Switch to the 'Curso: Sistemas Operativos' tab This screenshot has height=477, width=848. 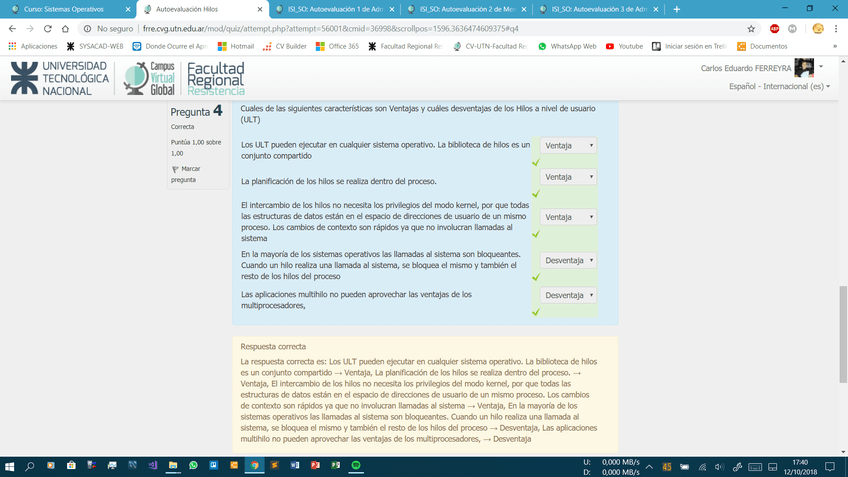click(x=66, y=9)
